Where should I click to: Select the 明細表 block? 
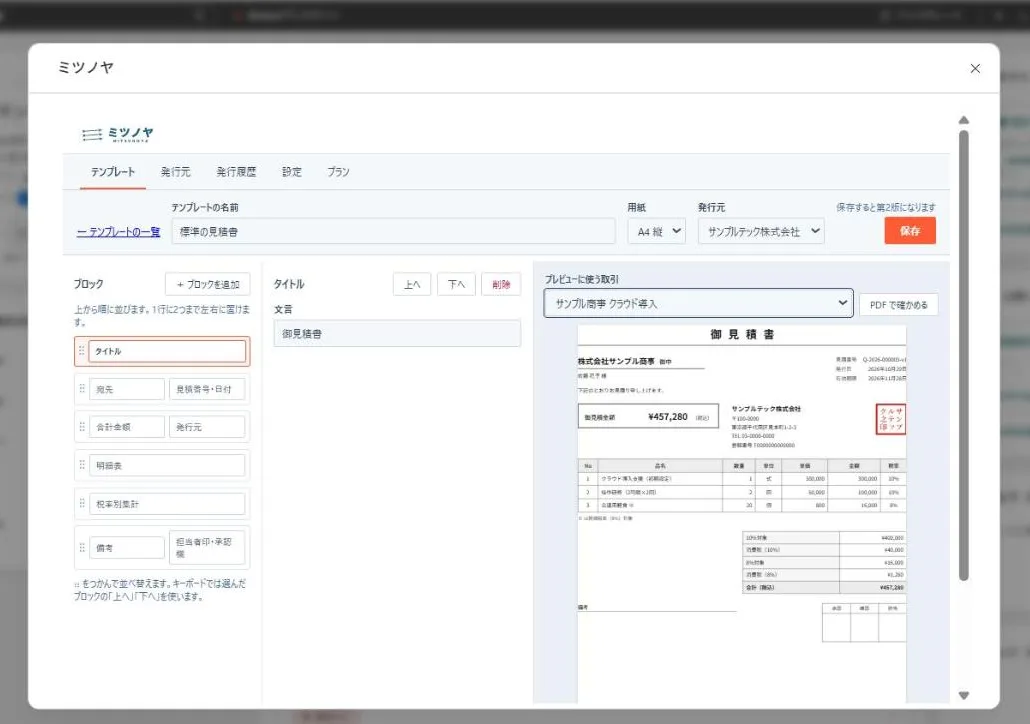pyautogui.click(x=168, y=465)
